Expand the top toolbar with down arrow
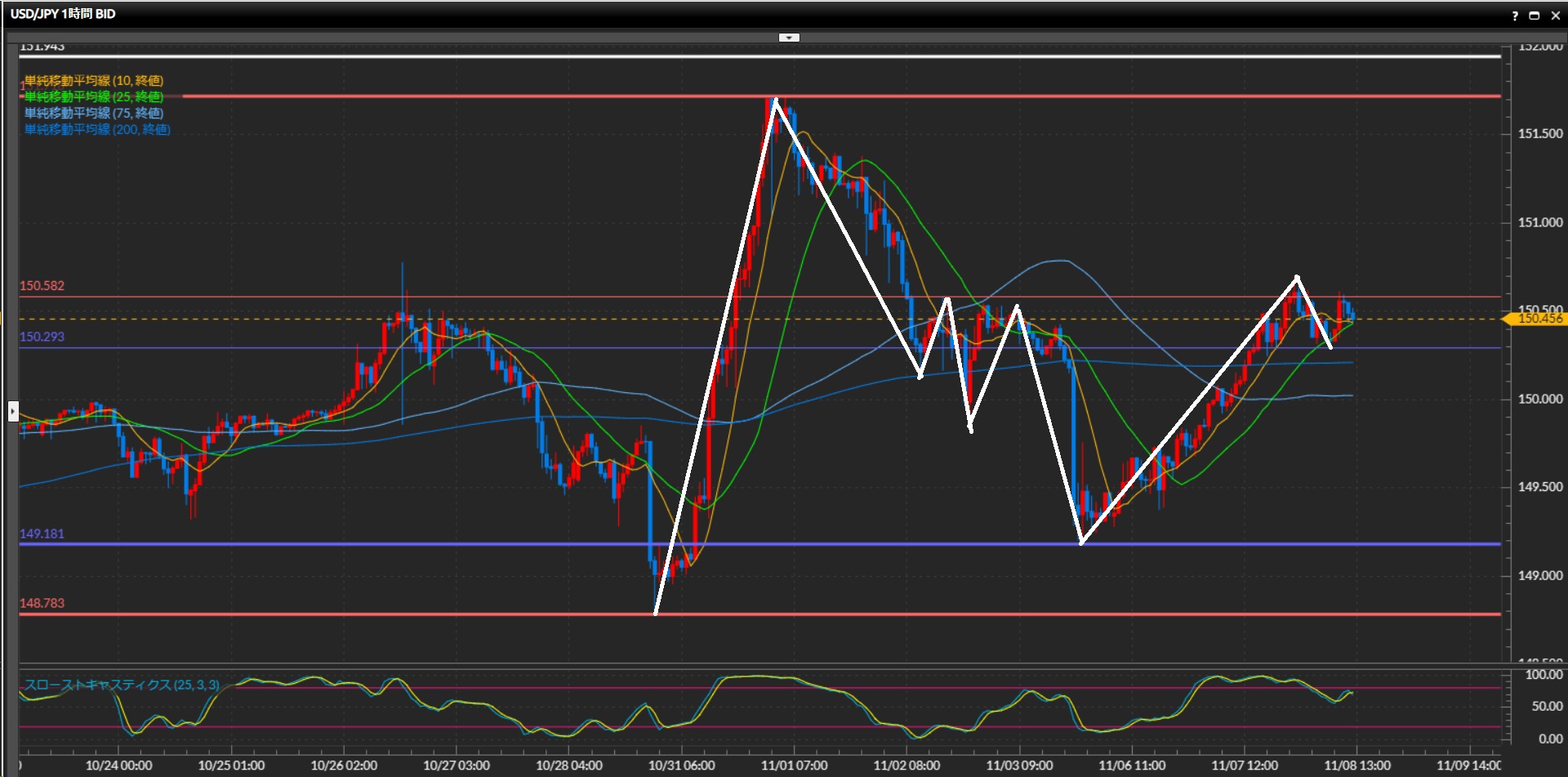This screenshot has width=1568, height=777. (x=789, y=38)
